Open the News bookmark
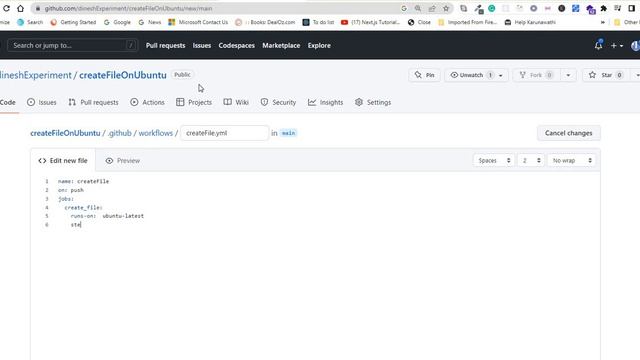This screenshot has width=640, height=360. click(x=150, y=22)
